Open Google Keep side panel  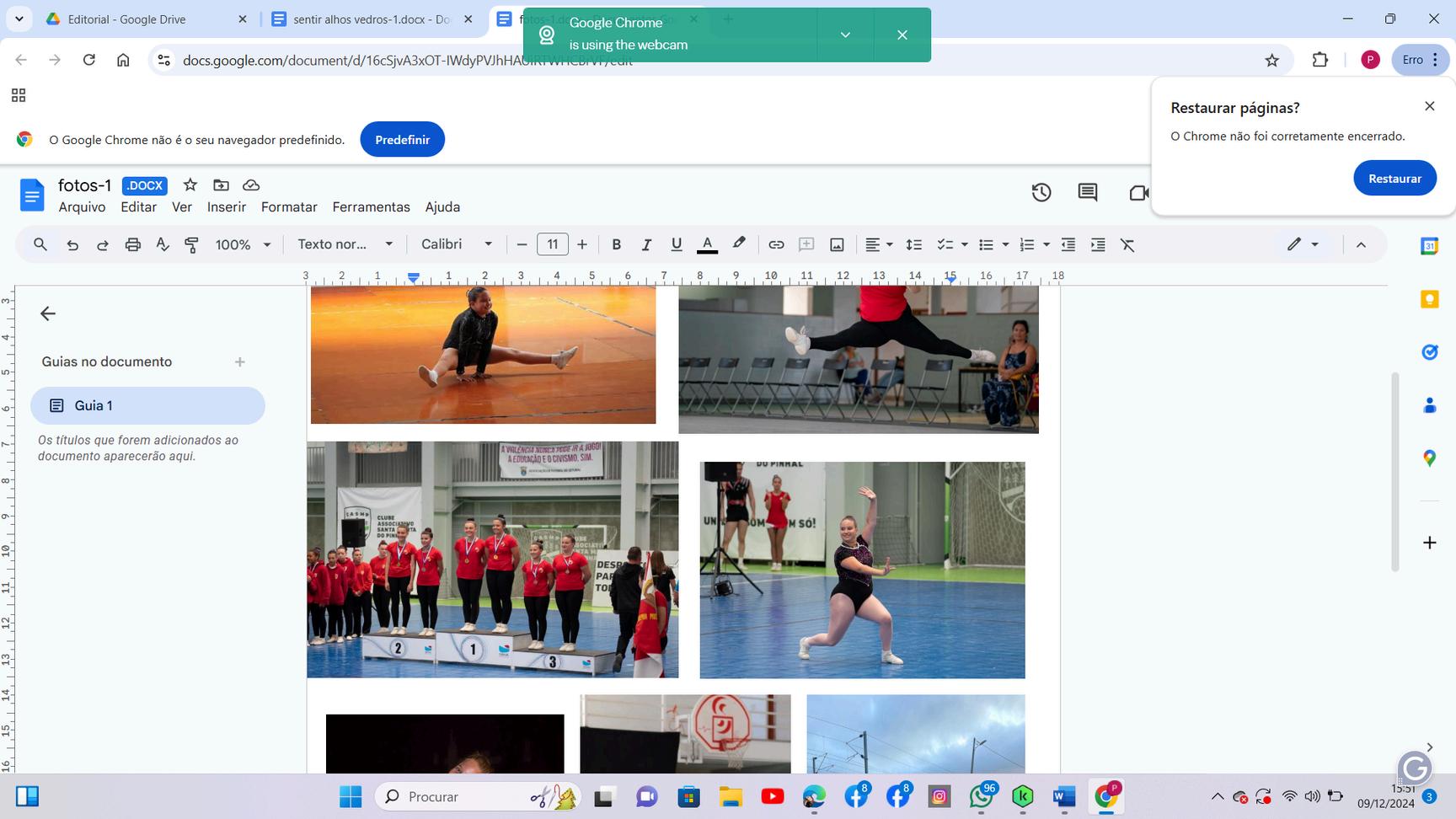tap(1429, 299)
